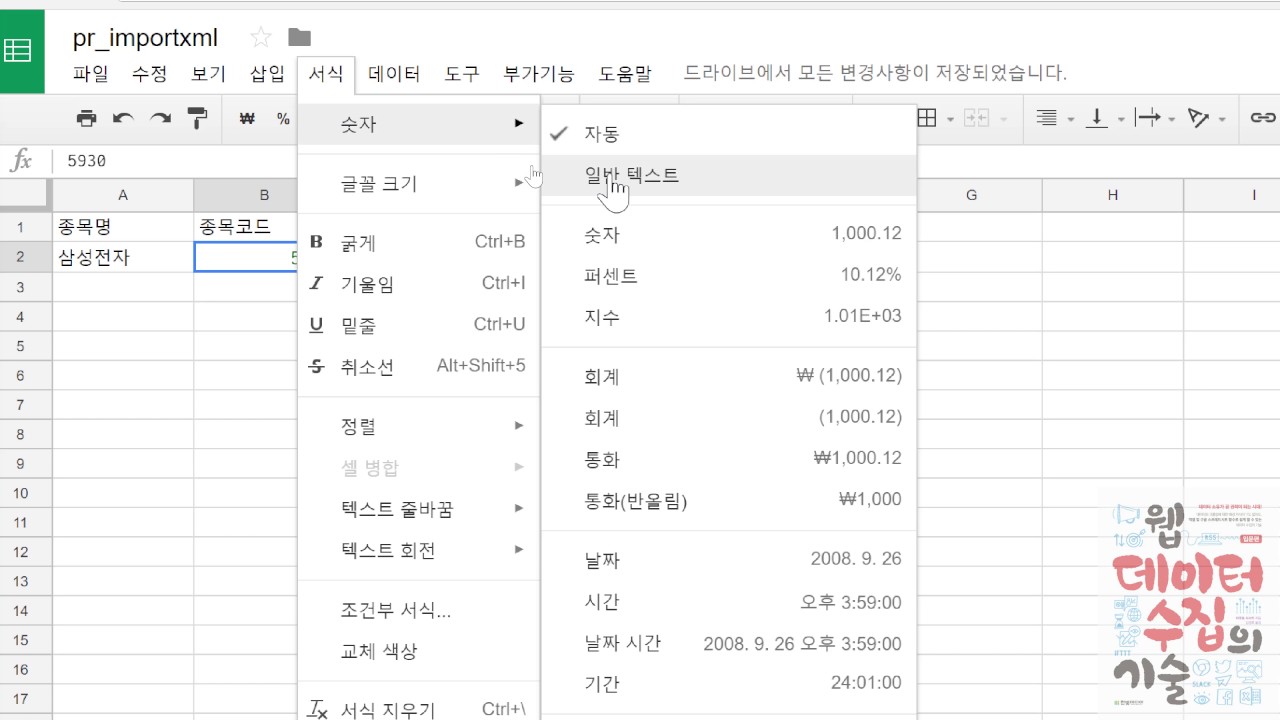
Task: Apply 취소선 strikethrough formatting
Action: [x=418, y=367]
